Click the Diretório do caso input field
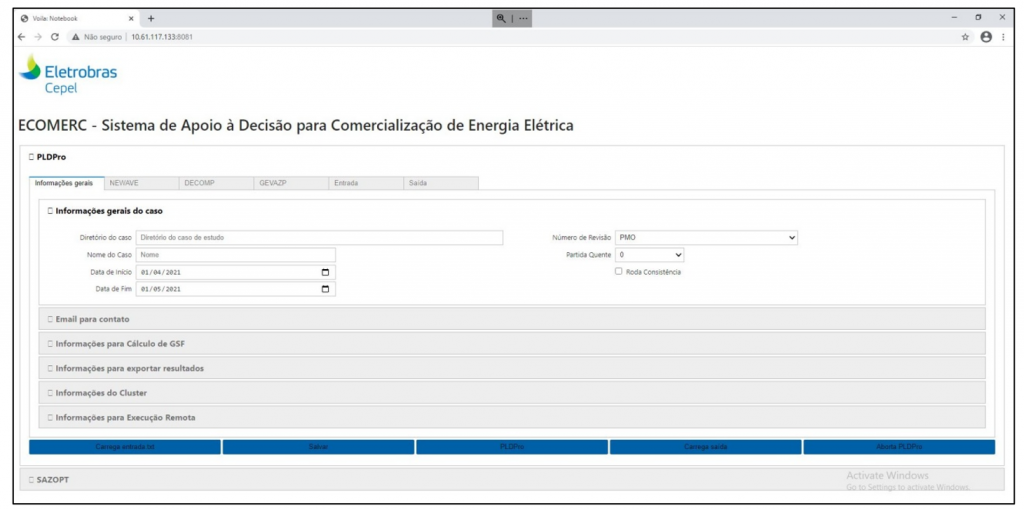This screenshot has width=1024, height=510. click(x=319, y=238)
